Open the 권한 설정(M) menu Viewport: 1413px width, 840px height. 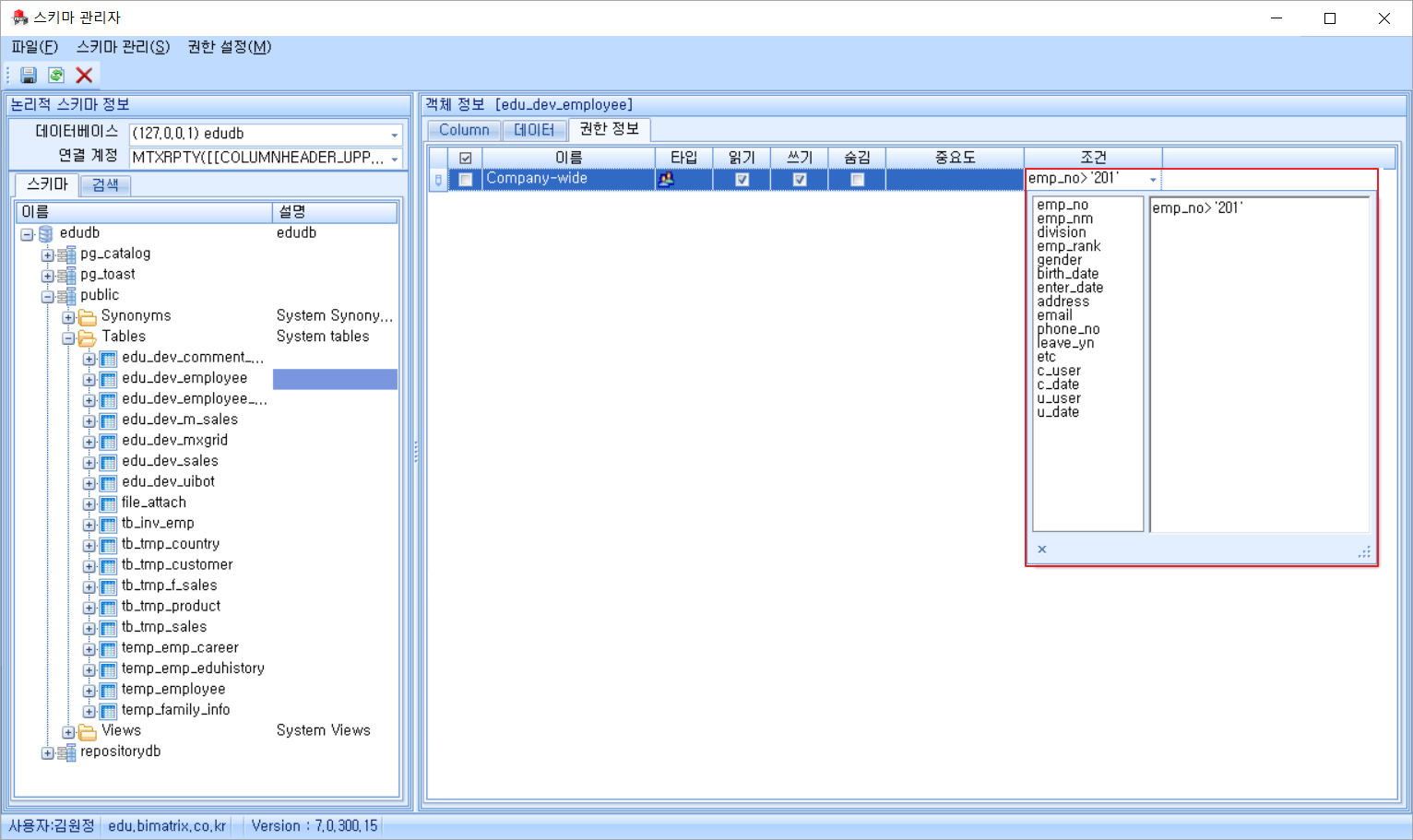(x=230, y=47)
